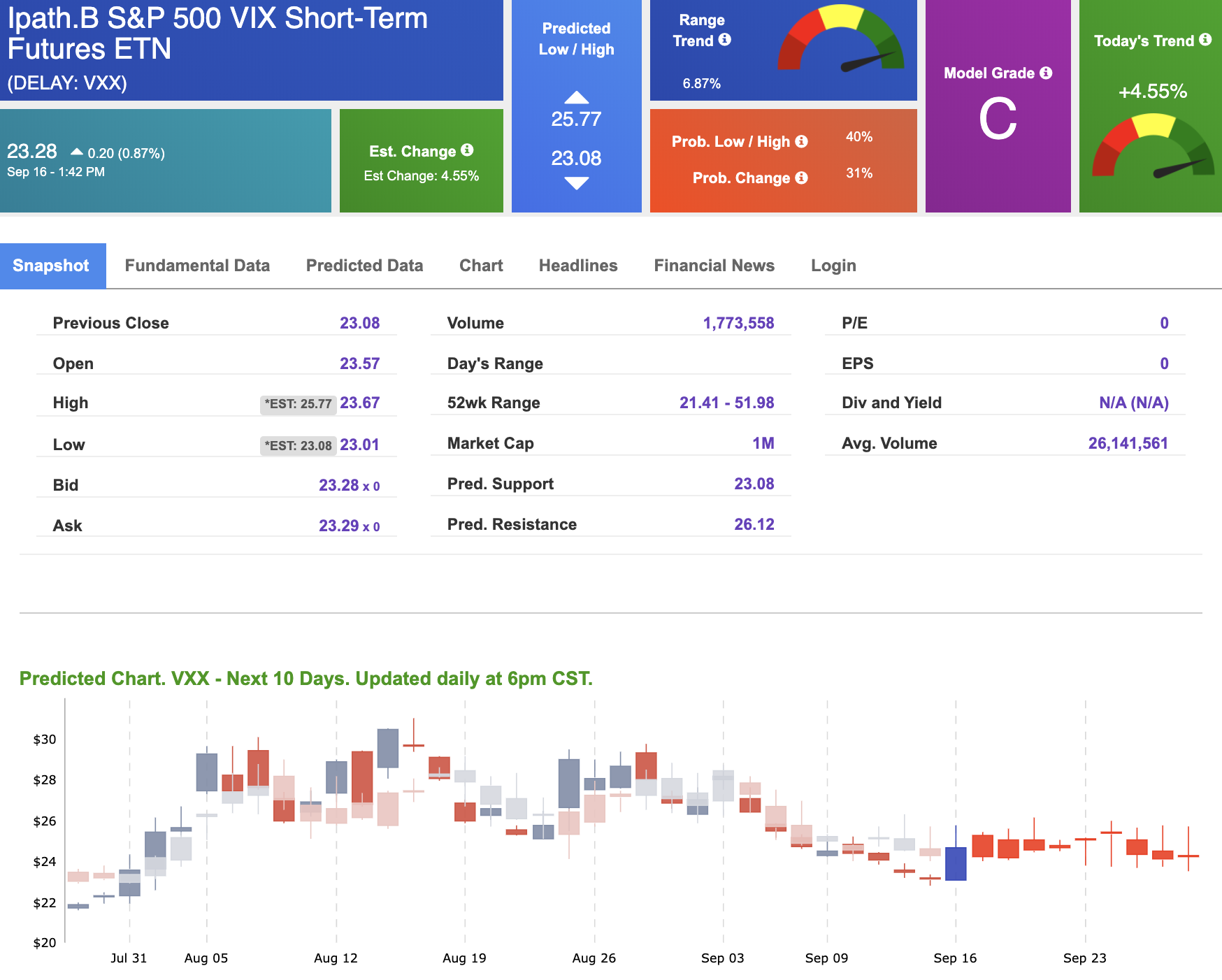Click the Jul 31 axis label
1222x980 pixels.
[x=129, y=958]
